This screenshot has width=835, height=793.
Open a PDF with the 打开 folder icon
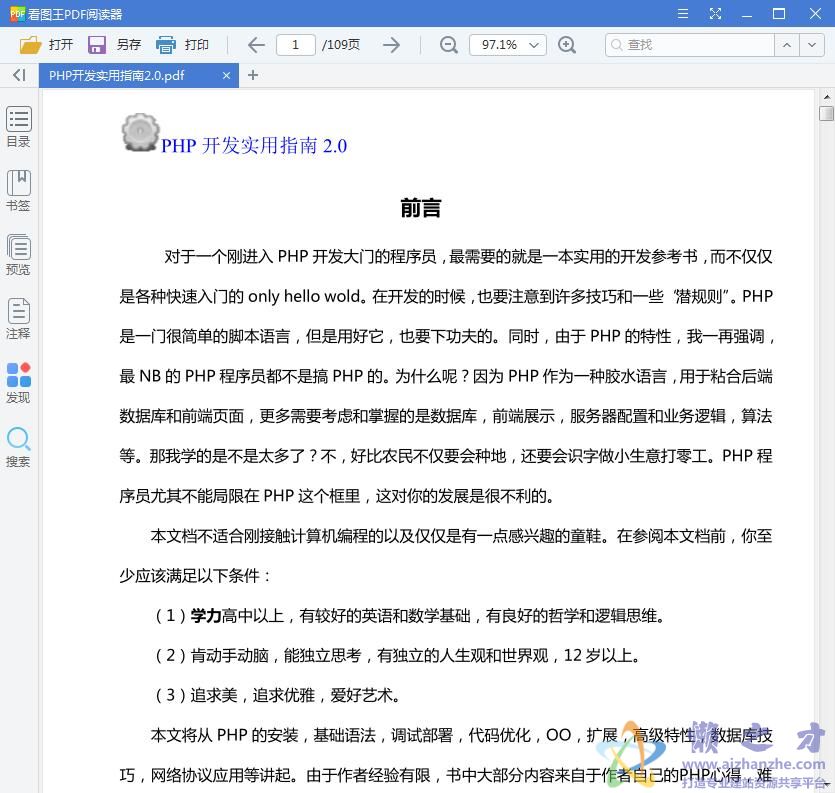coord(30,45)
